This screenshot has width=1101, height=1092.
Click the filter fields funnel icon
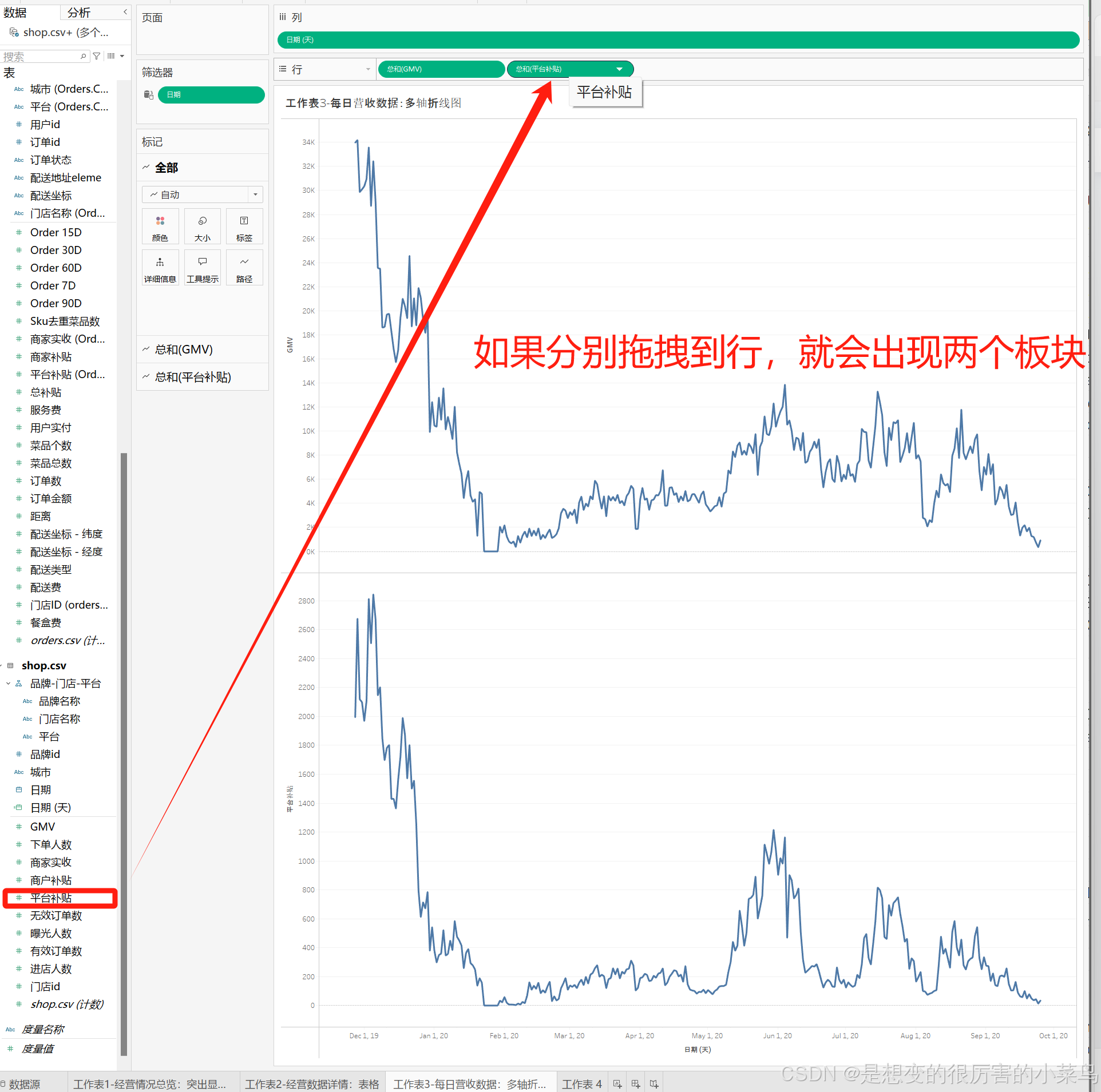coord(97,56)
